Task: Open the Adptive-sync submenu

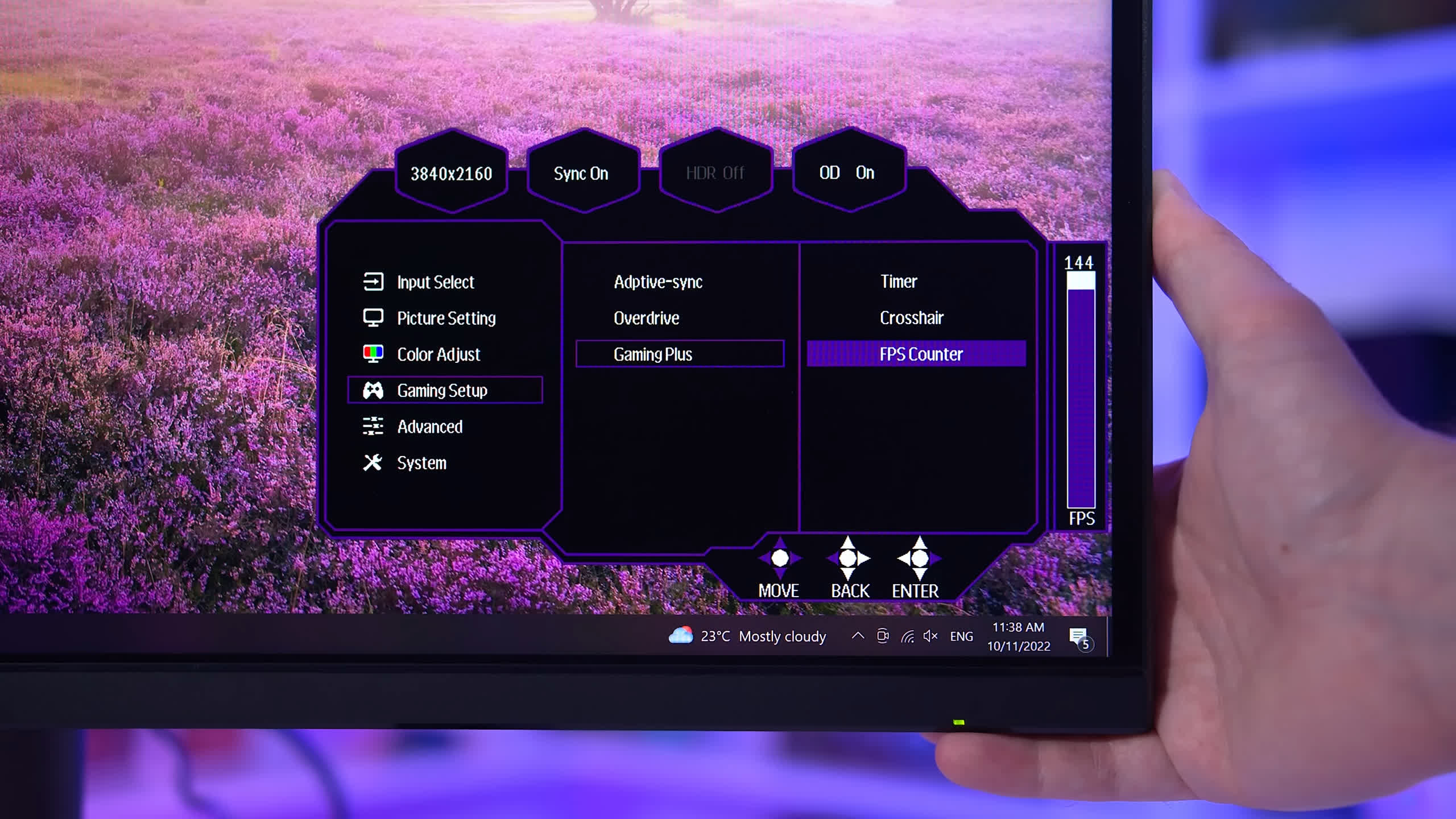Action: (x=658, y=282)
